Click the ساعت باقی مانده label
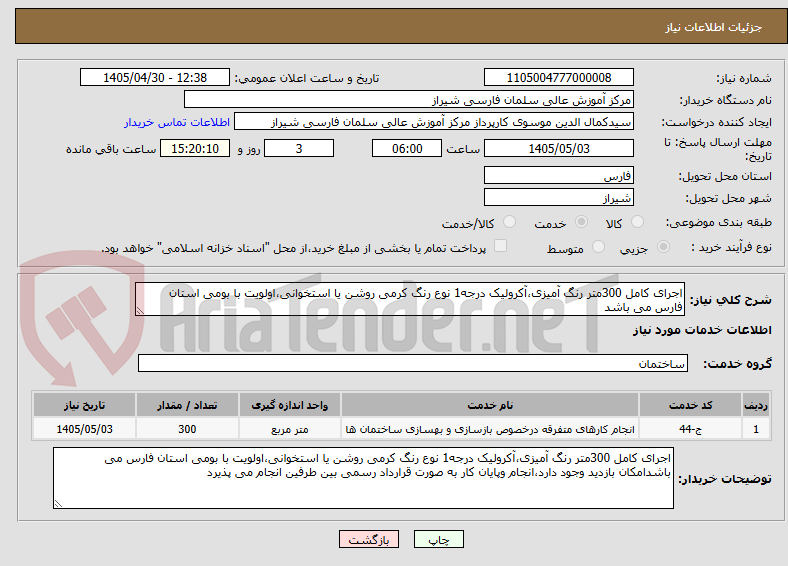Image resolution: width=788 pixels, height=566 pixels. (x=111, y=149)
